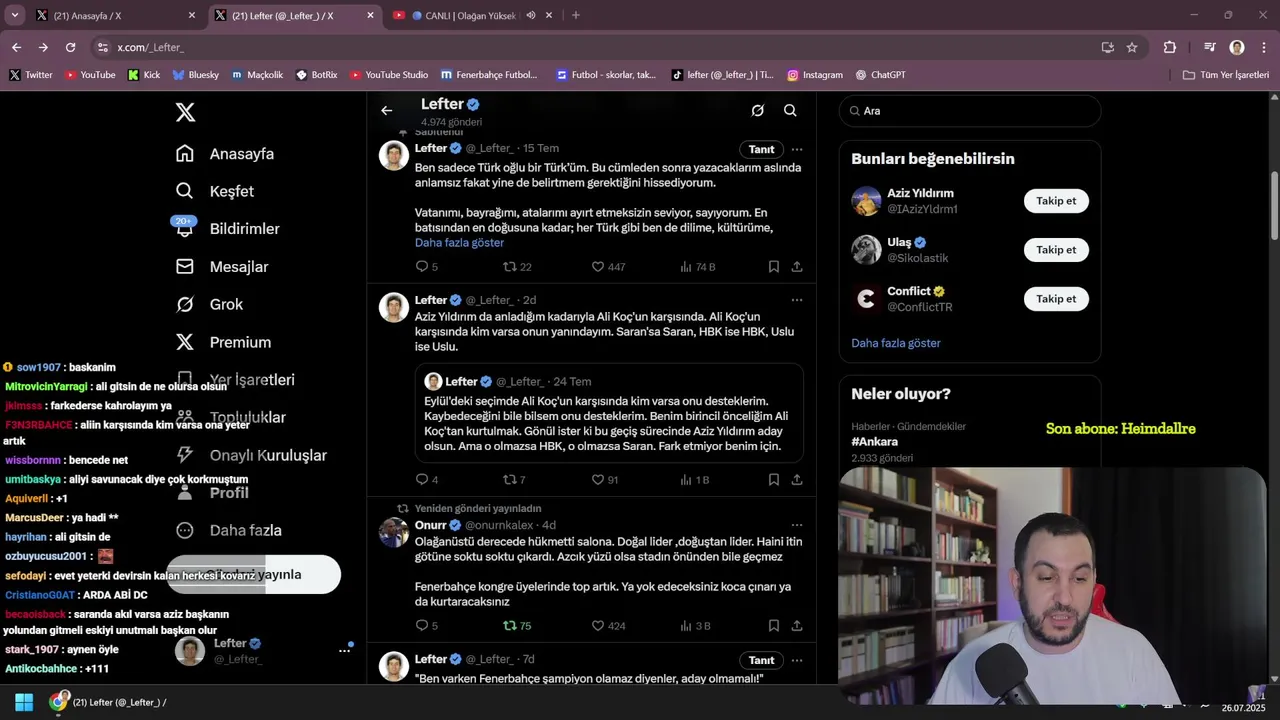
Task: Open the #Ankara trending topic
Action: (875, 442)
